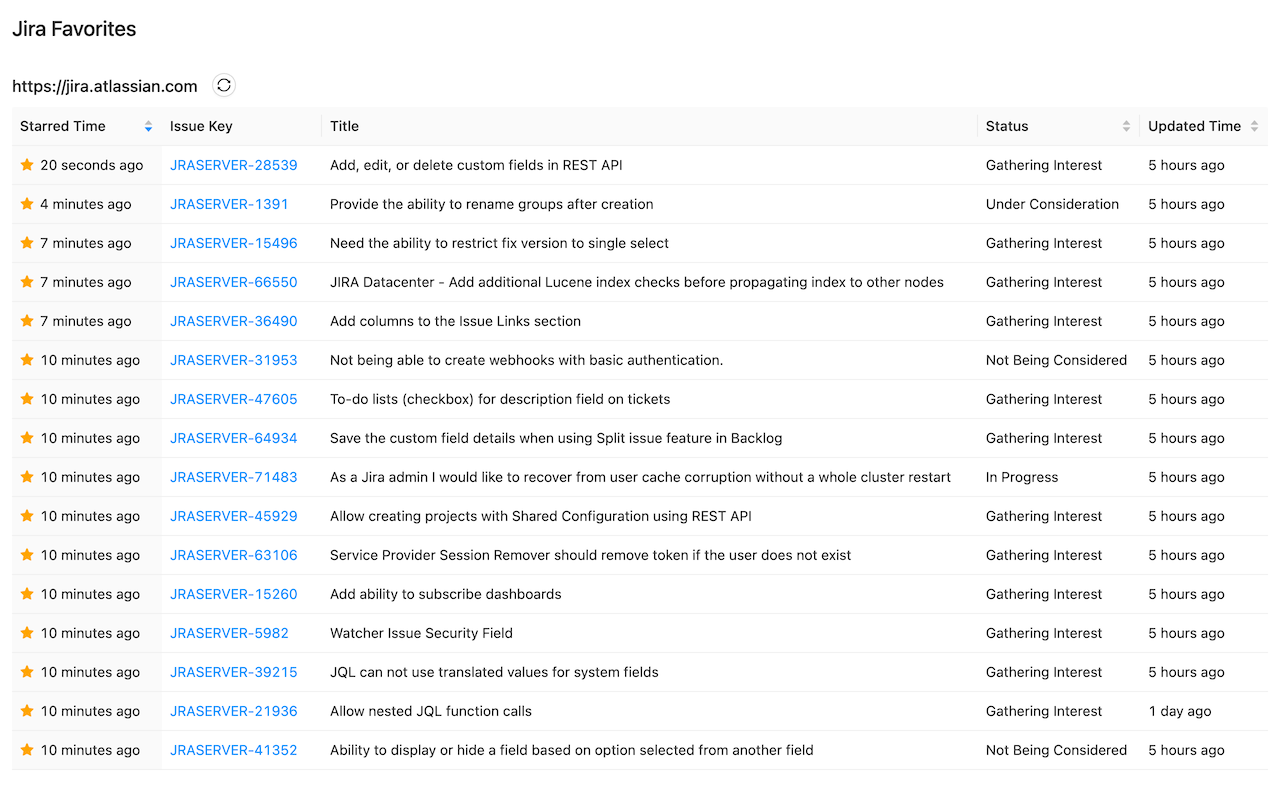Click the star on JRASERVER-47605 row
The height and width of the screenshot is (800, 1280).
click(x=27, y=399)
